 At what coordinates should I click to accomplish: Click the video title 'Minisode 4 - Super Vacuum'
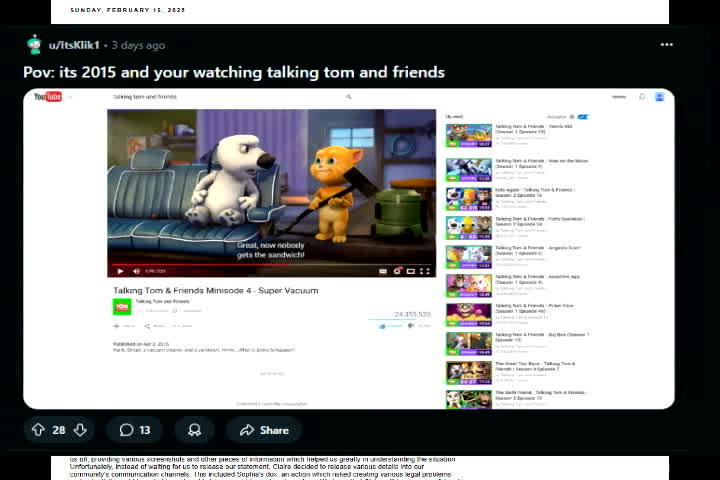[x=216, y=290]
